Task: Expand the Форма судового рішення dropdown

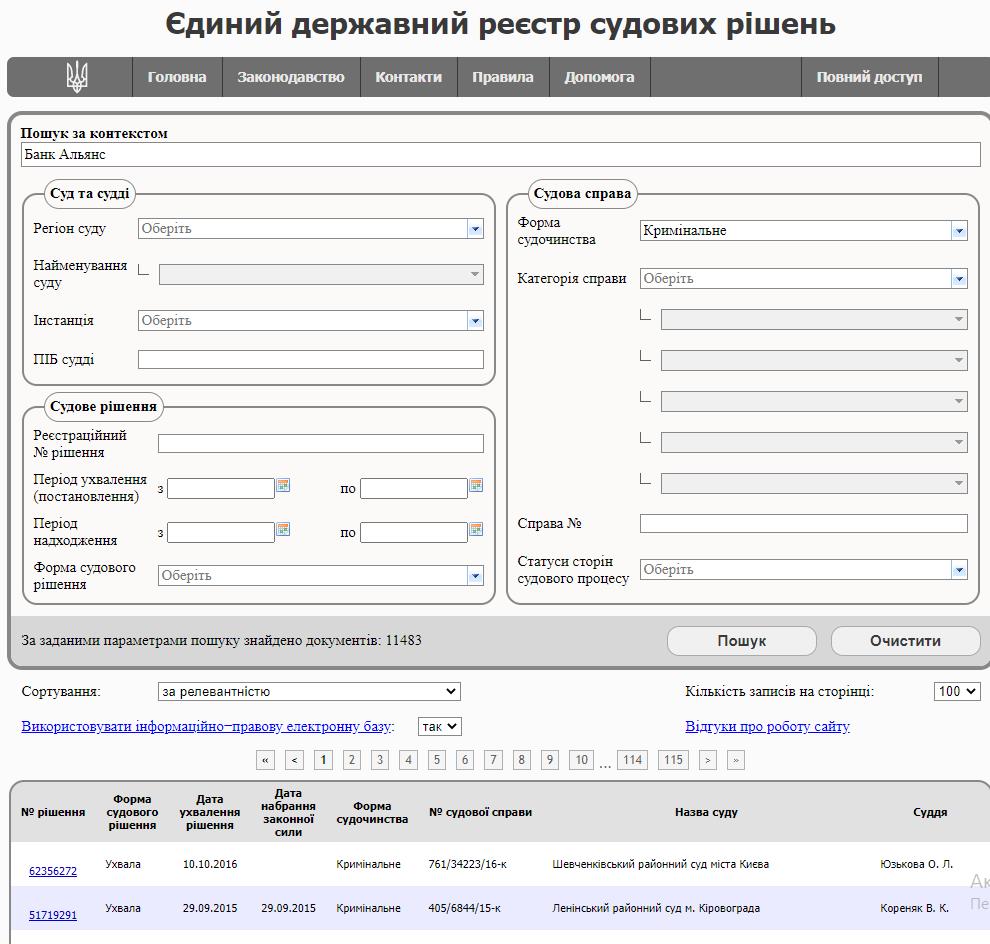Action: [x=475, y=576]
